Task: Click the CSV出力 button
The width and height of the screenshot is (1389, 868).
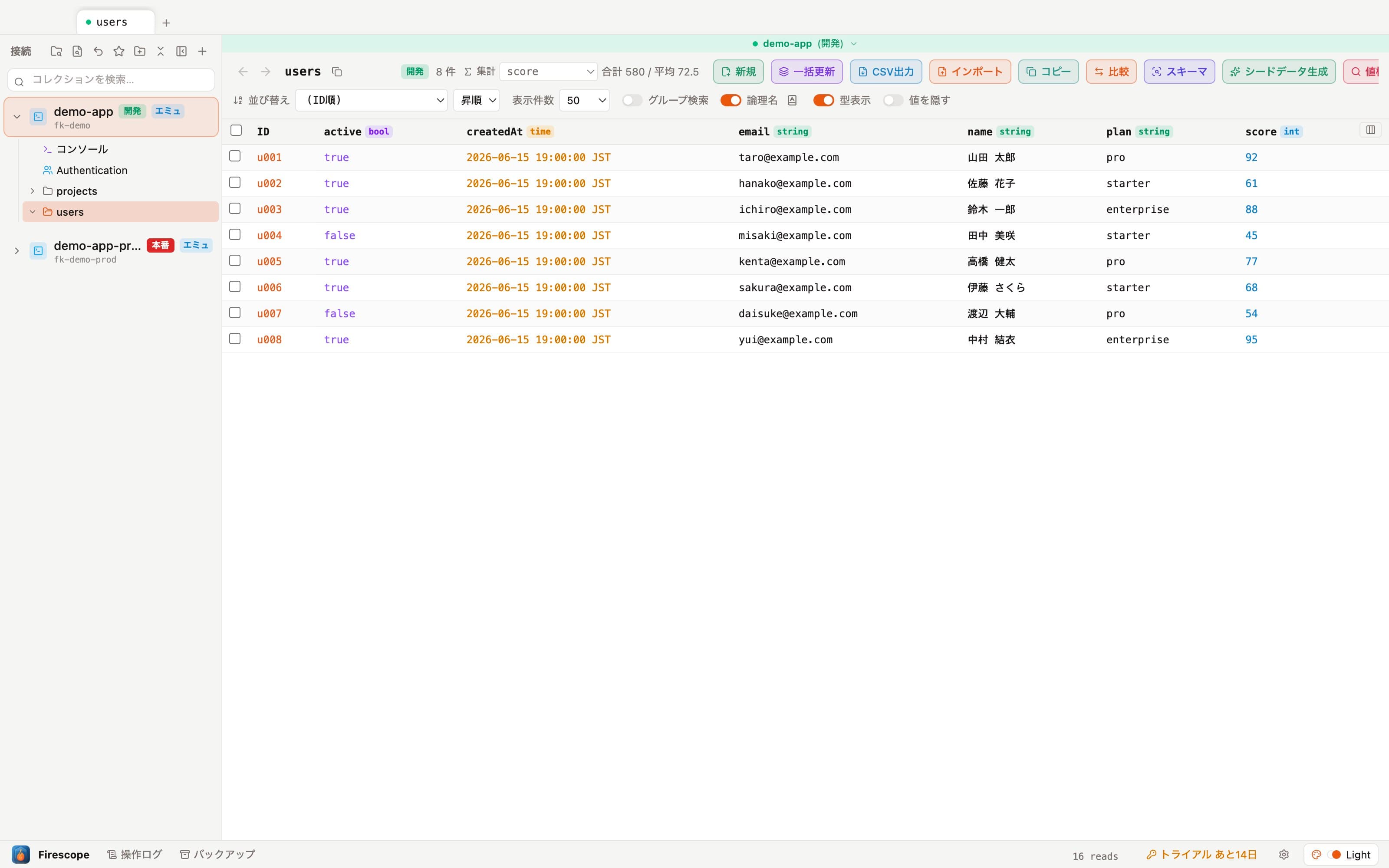Action: click(885, 72)
